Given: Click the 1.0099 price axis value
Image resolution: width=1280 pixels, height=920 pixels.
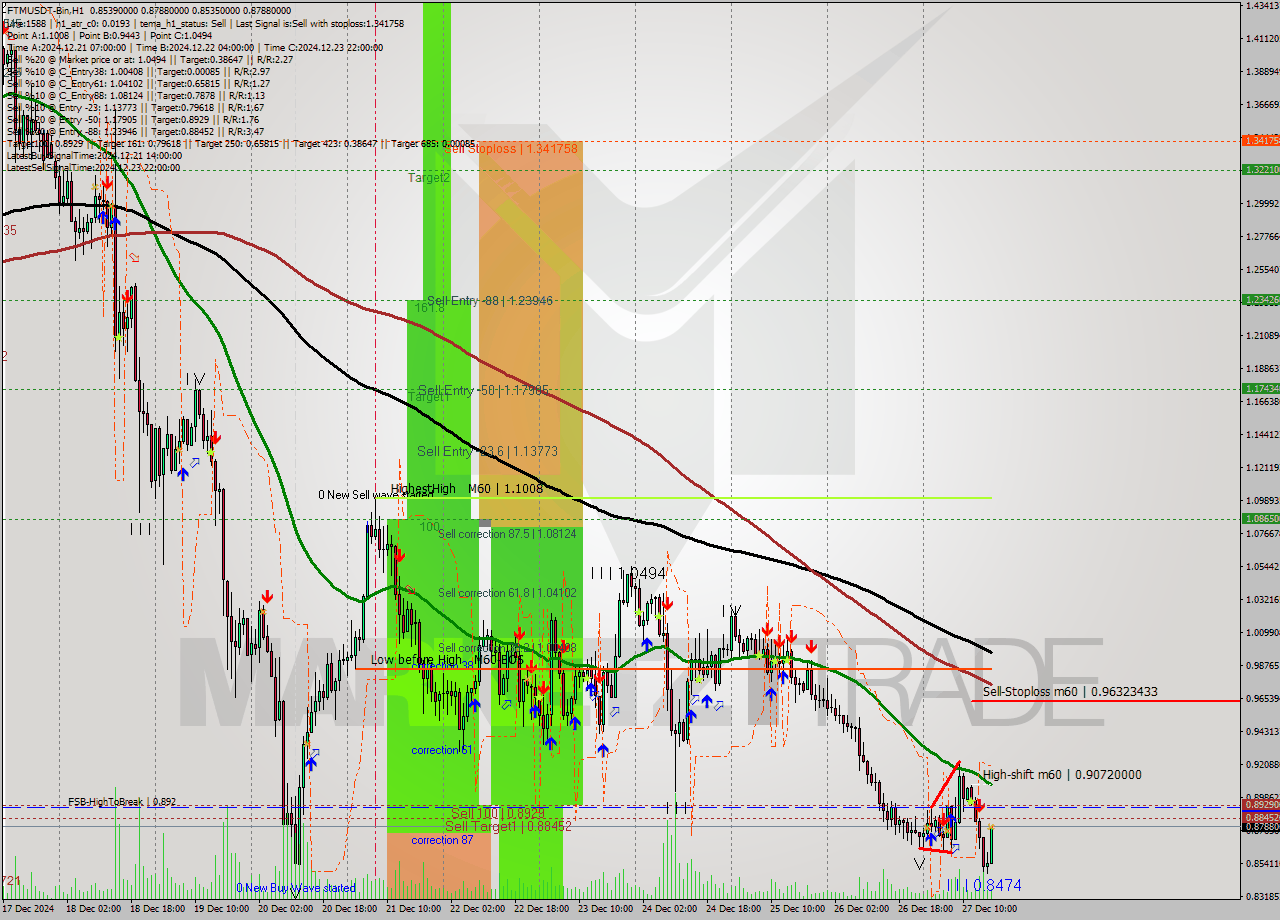Looking at the screenshot, I should pyautogui.click(x=1261, y=632).
